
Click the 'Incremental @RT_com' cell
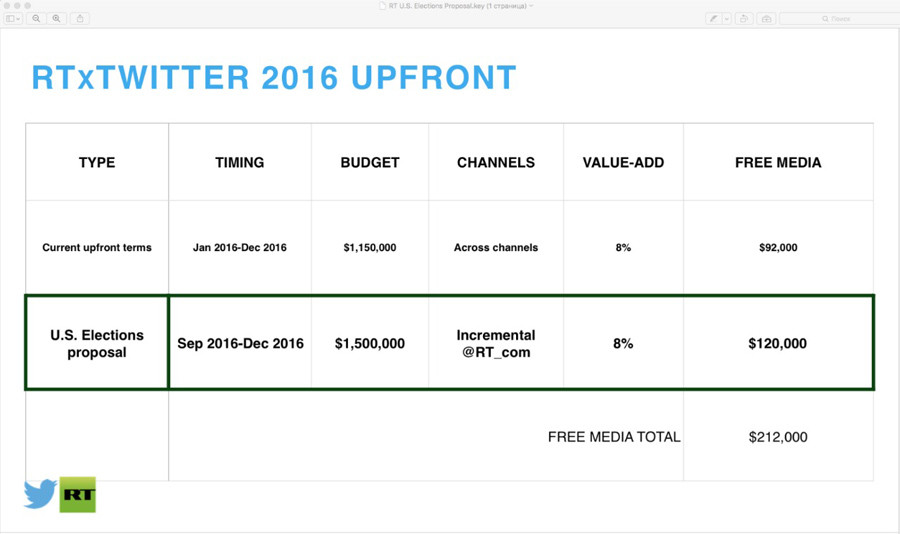496,343
